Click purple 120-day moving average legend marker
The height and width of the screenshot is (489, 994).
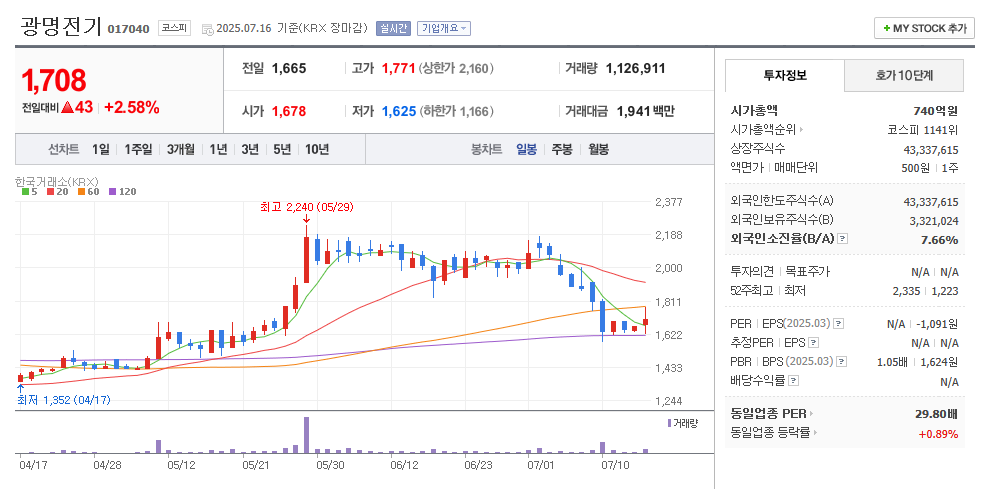[112, 192]
